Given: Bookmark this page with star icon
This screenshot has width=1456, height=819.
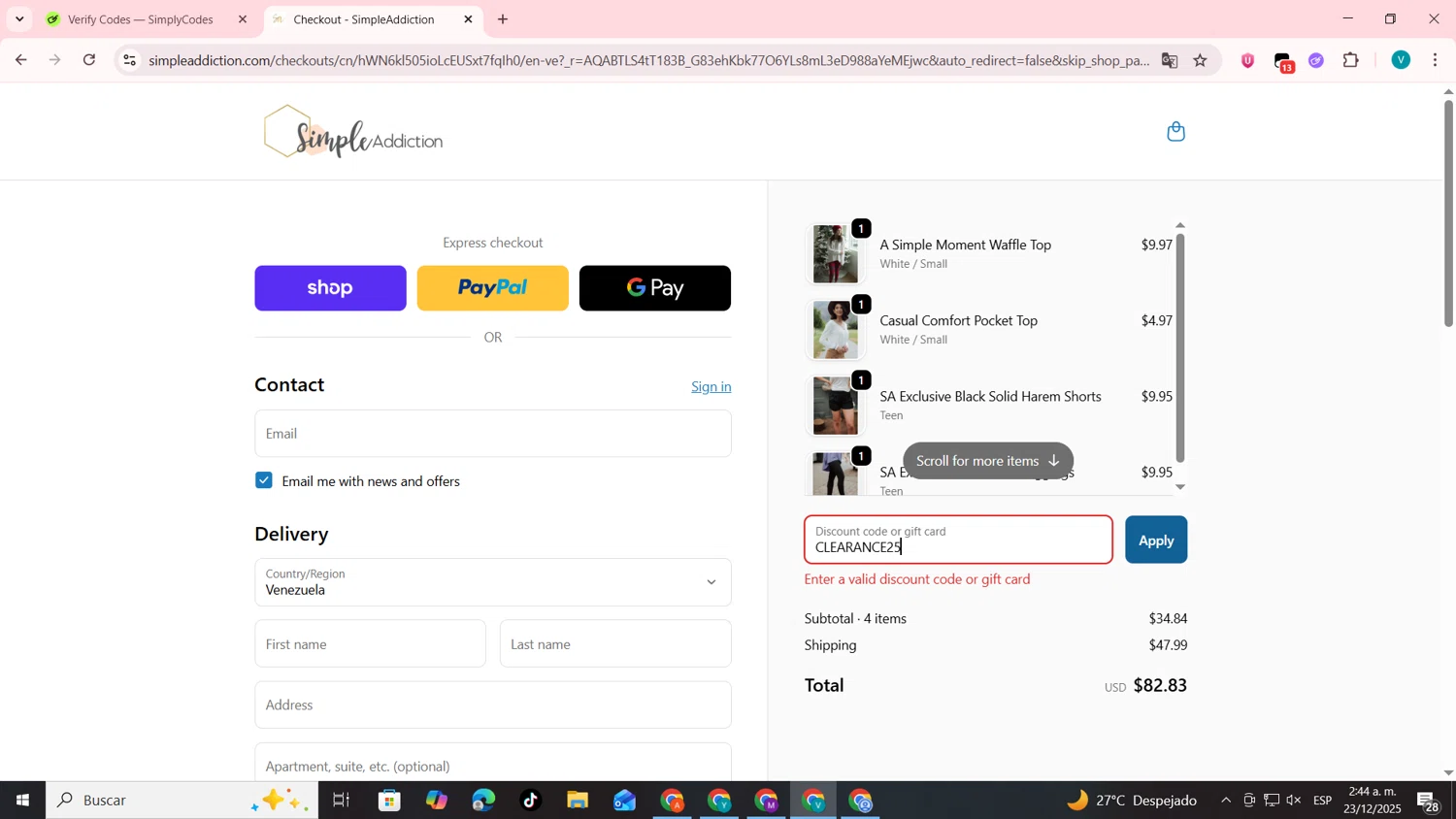Looking at the screenshot, I should 1201,60.
